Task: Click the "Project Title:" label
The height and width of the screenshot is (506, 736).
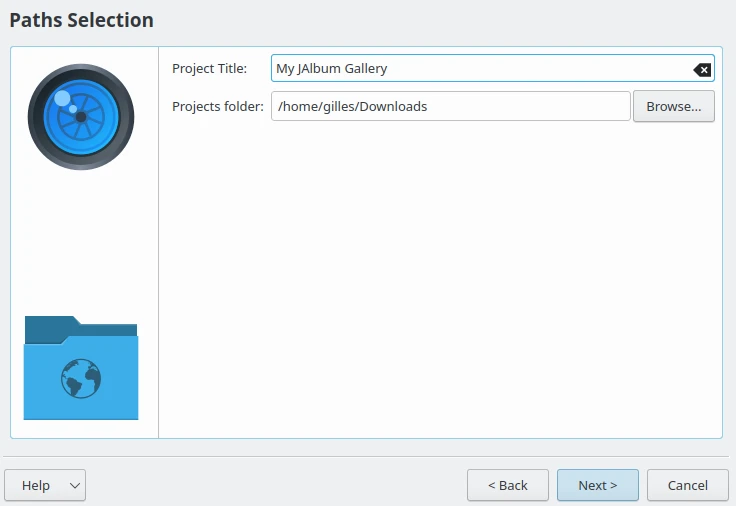Action: tap(209, 69)
